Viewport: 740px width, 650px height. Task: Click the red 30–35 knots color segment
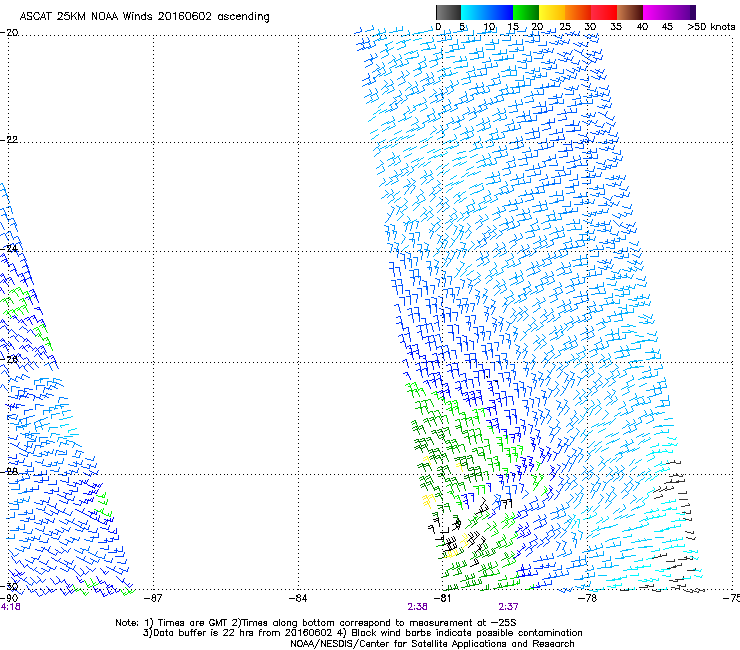click(604, 12)
